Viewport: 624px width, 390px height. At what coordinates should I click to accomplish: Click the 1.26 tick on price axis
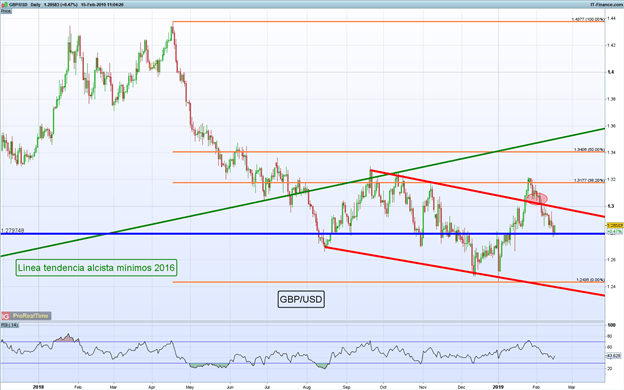(x=611, y=259)
